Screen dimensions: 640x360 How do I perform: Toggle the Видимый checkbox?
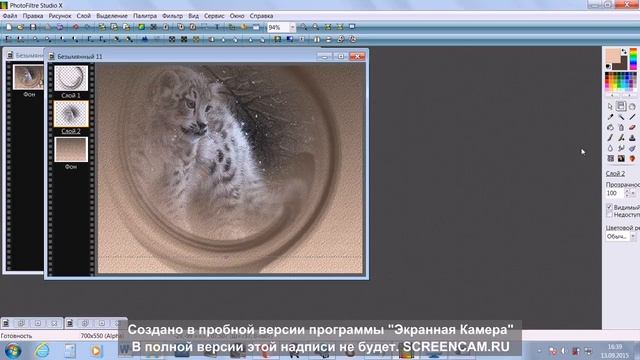pos(610,207)
